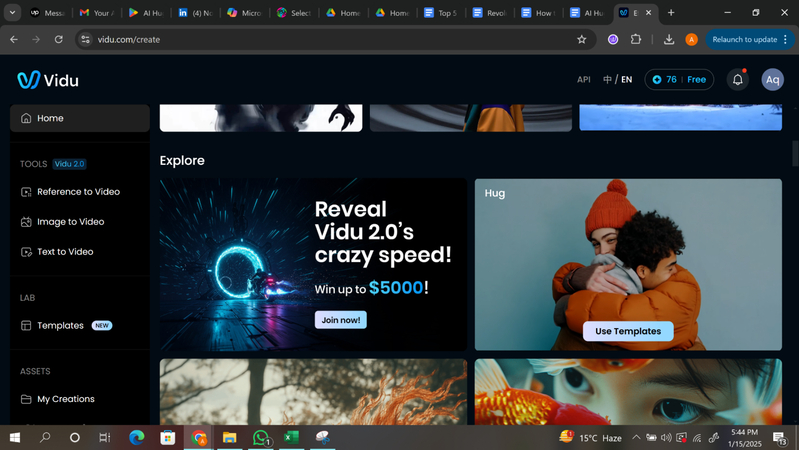
Task: Open WhatsApp from the taskbar
Action: (x=260, y=437)
